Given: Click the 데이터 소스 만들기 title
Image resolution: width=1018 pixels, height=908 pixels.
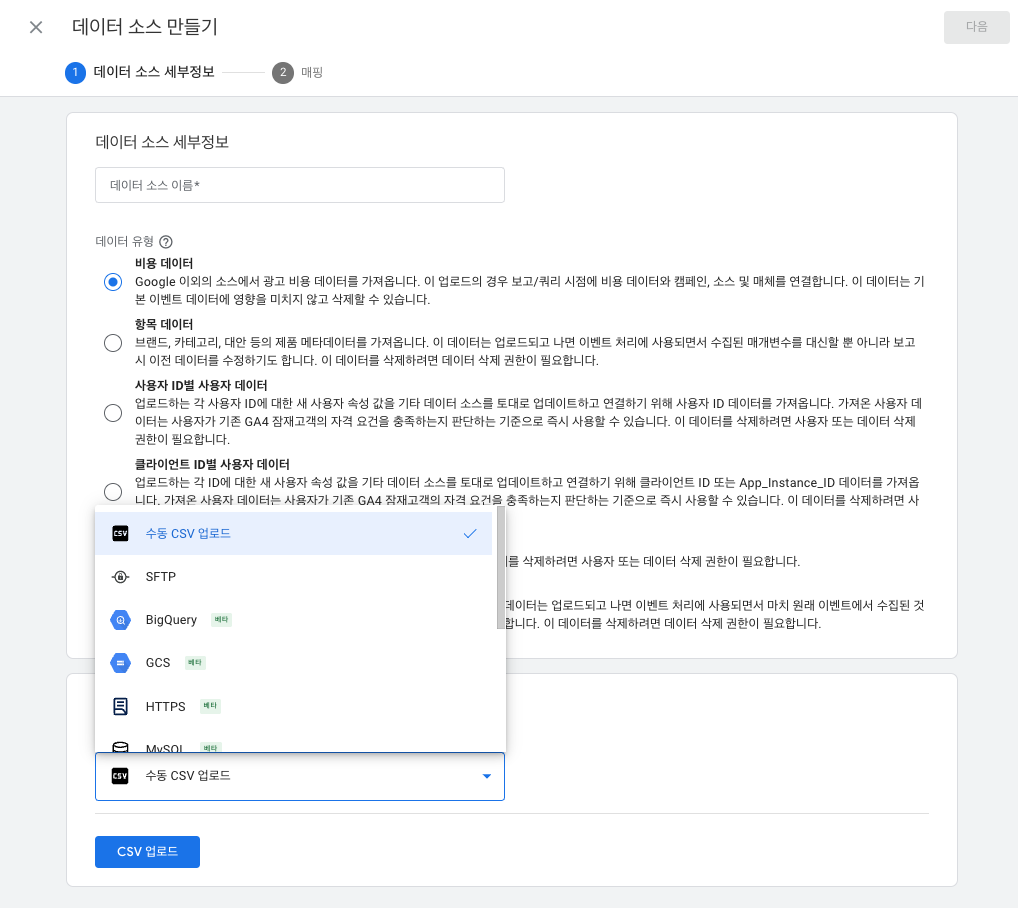Looking at the screenshot, I should coord(145,27).
